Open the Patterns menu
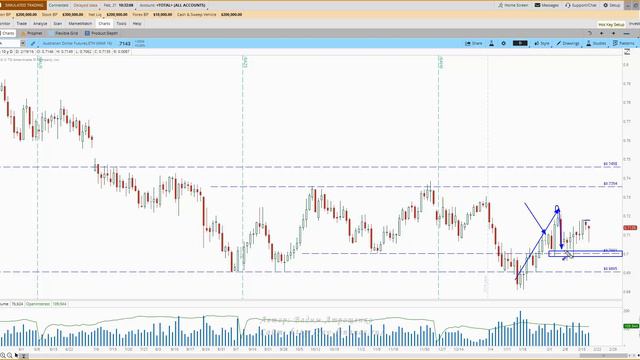 point(624,43)
